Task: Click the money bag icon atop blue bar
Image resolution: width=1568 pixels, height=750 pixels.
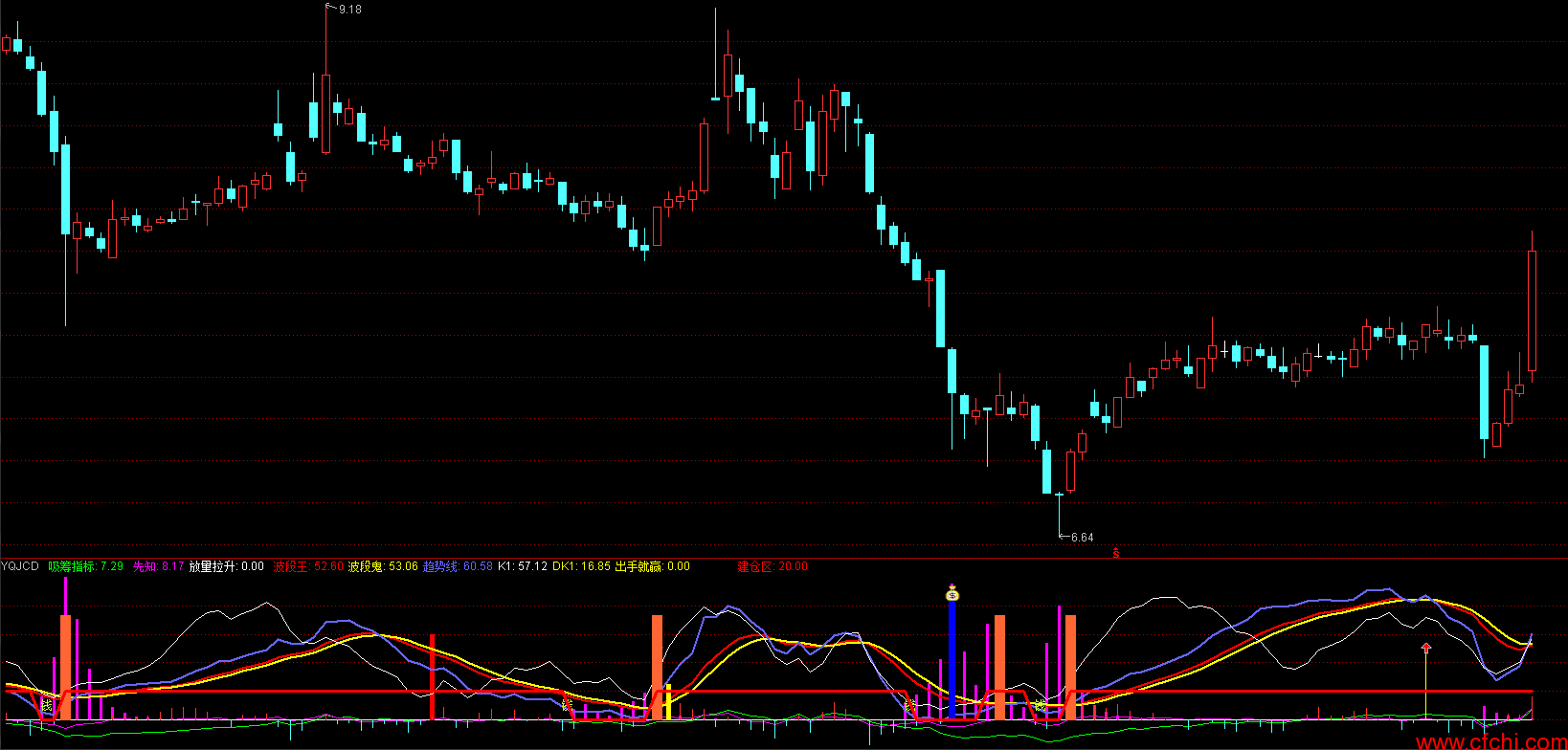Action: (952, 593)
